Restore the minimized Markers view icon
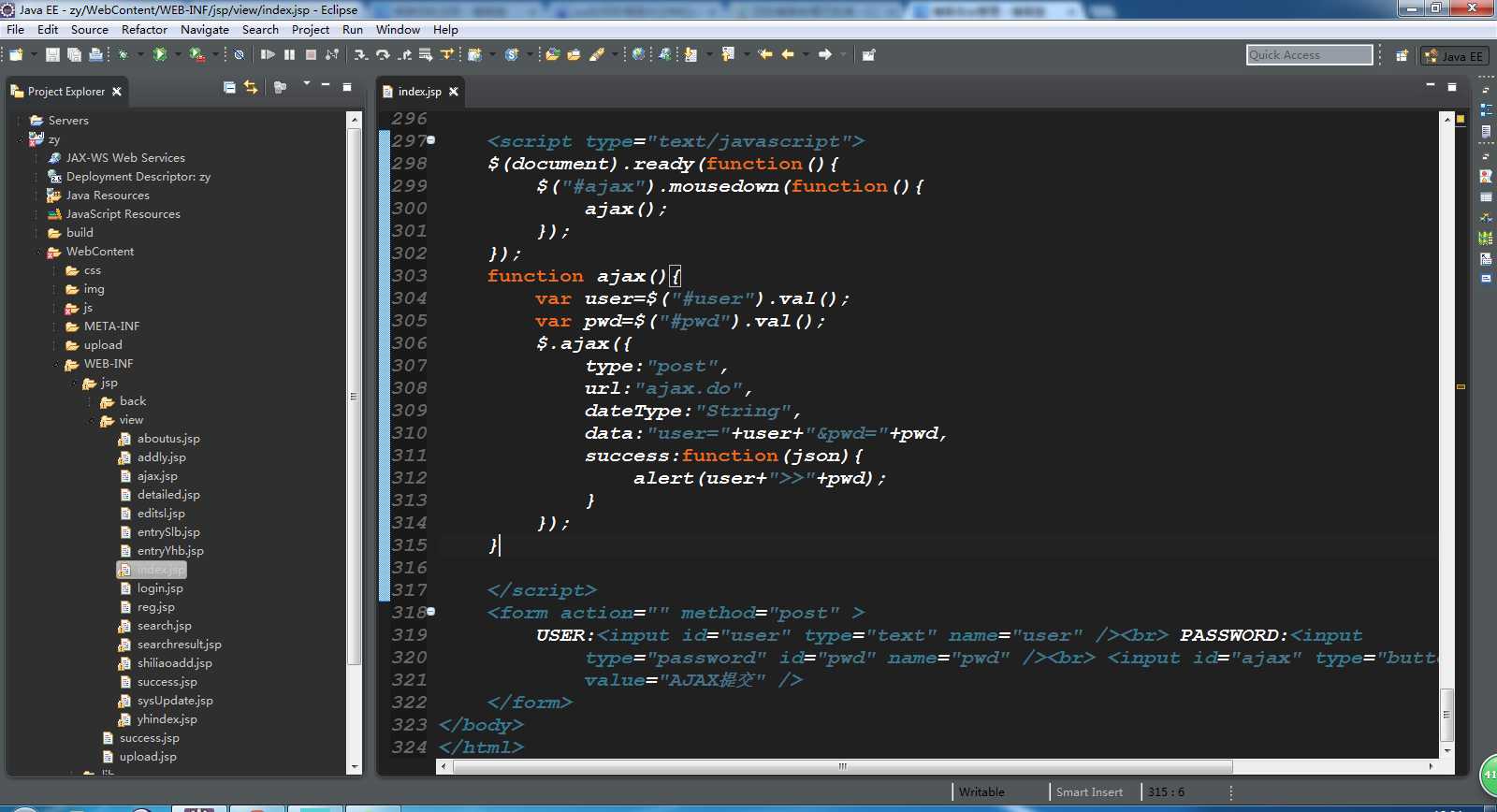 (x=1486, y=176)
